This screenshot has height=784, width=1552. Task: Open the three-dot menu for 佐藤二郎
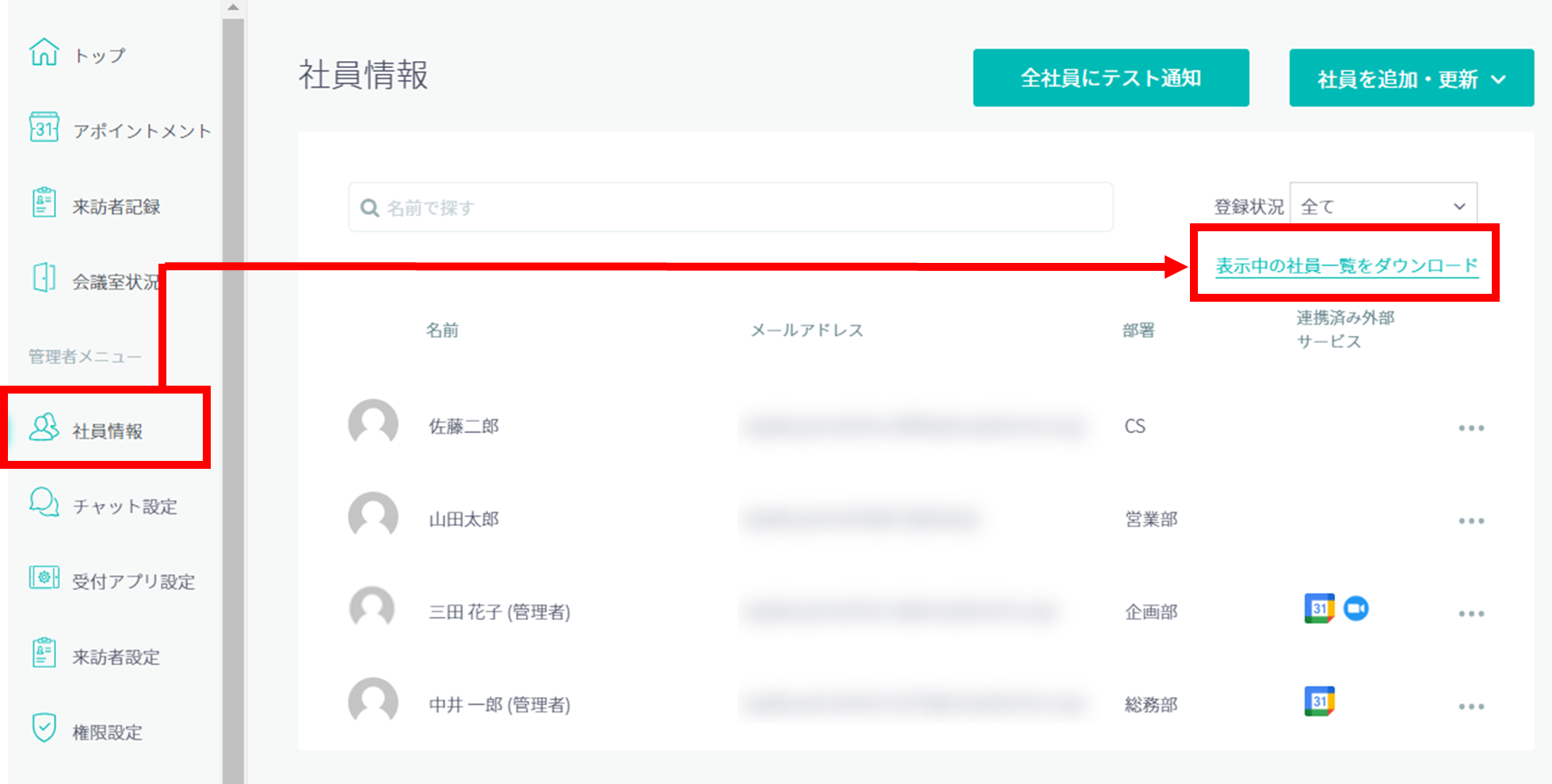tap(1470, 428)
